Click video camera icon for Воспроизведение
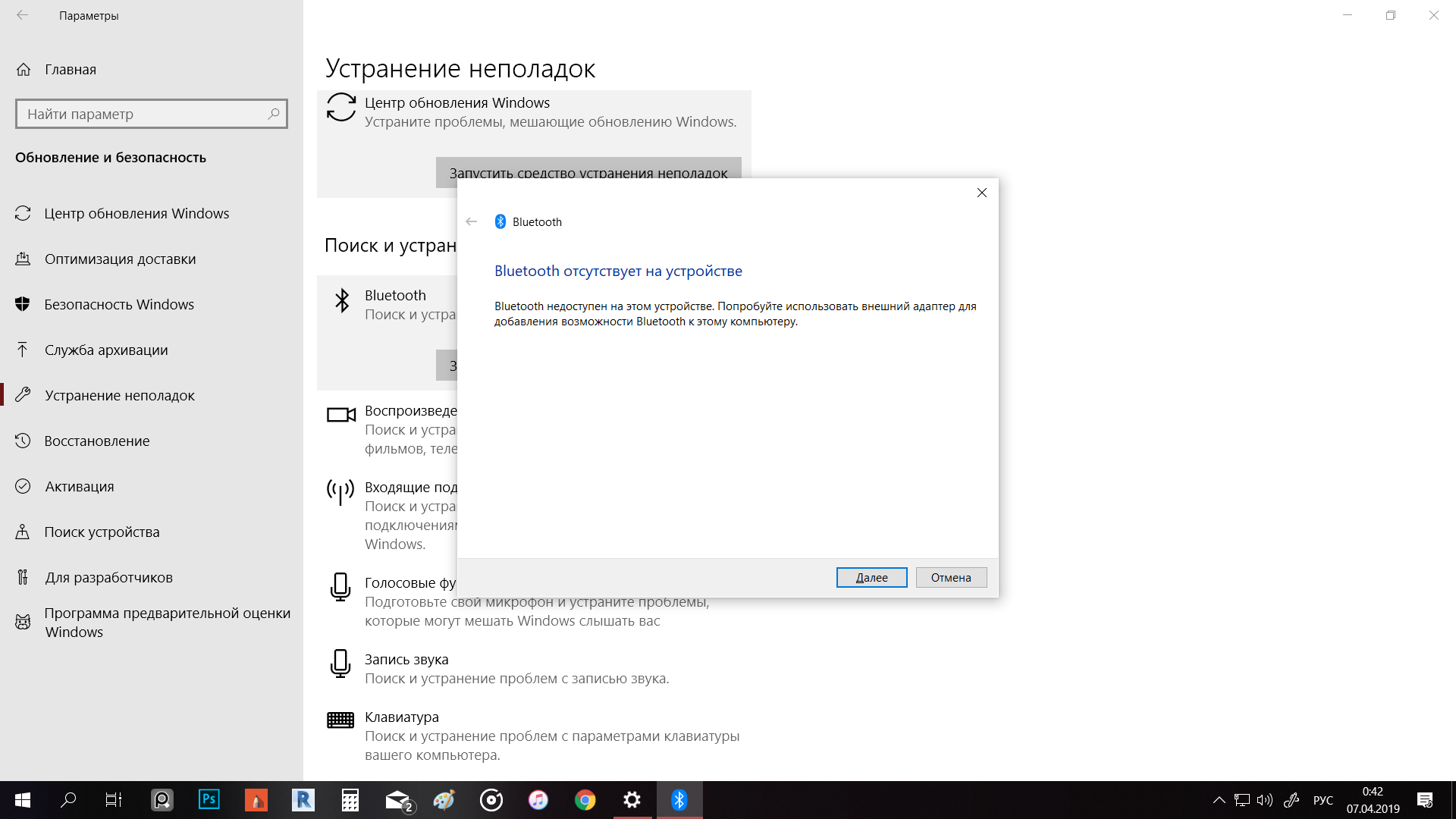 [341, 415]
